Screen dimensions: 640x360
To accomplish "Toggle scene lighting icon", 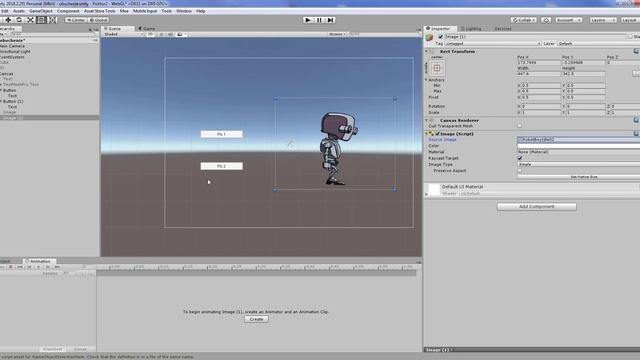I will pos(161,34).
